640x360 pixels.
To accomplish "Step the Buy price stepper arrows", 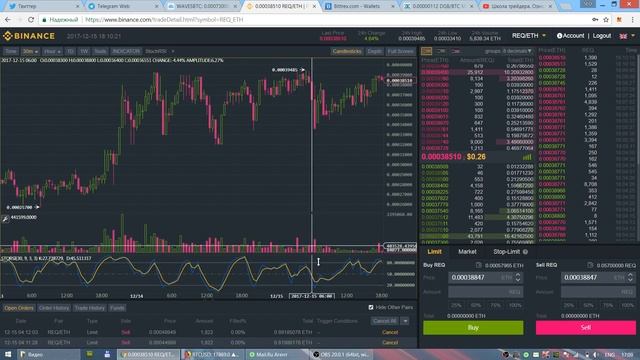I will pos(518,278).
